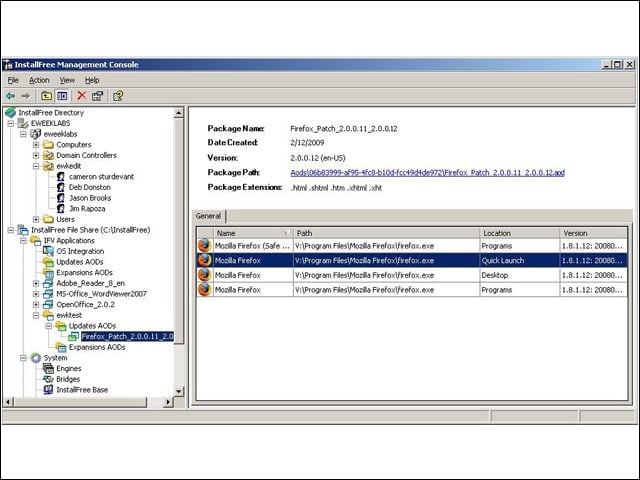
Task: Select Expansions AODs under ewktest
Action: pyautogui.click(x=97, y=347)
